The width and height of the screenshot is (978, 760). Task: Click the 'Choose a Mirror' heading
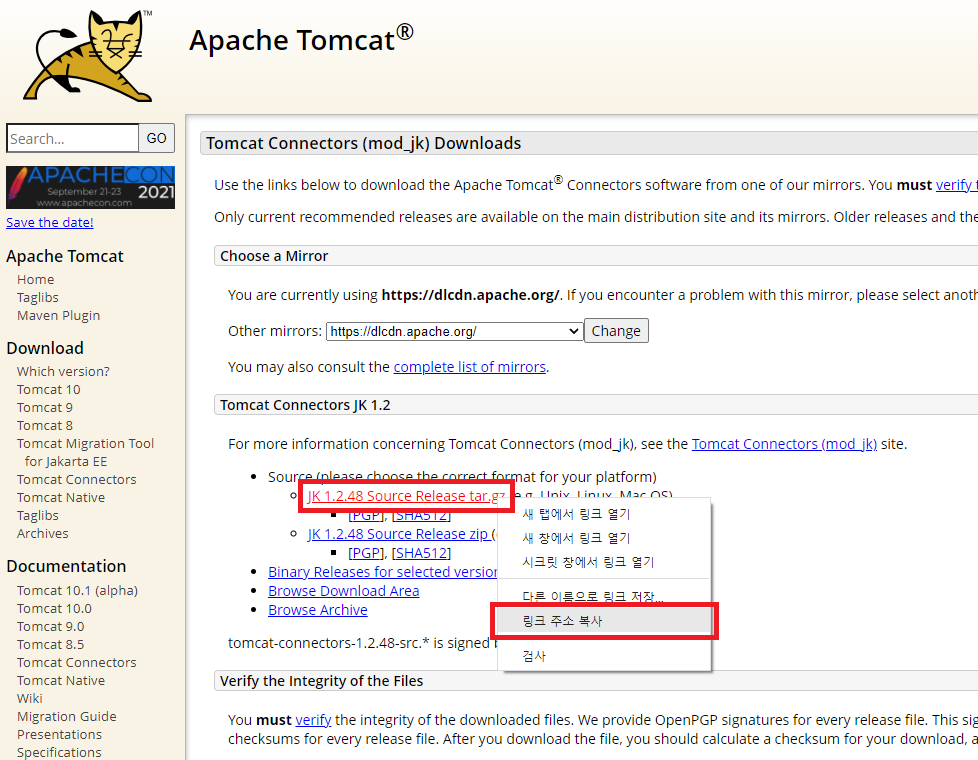point(274,256)
